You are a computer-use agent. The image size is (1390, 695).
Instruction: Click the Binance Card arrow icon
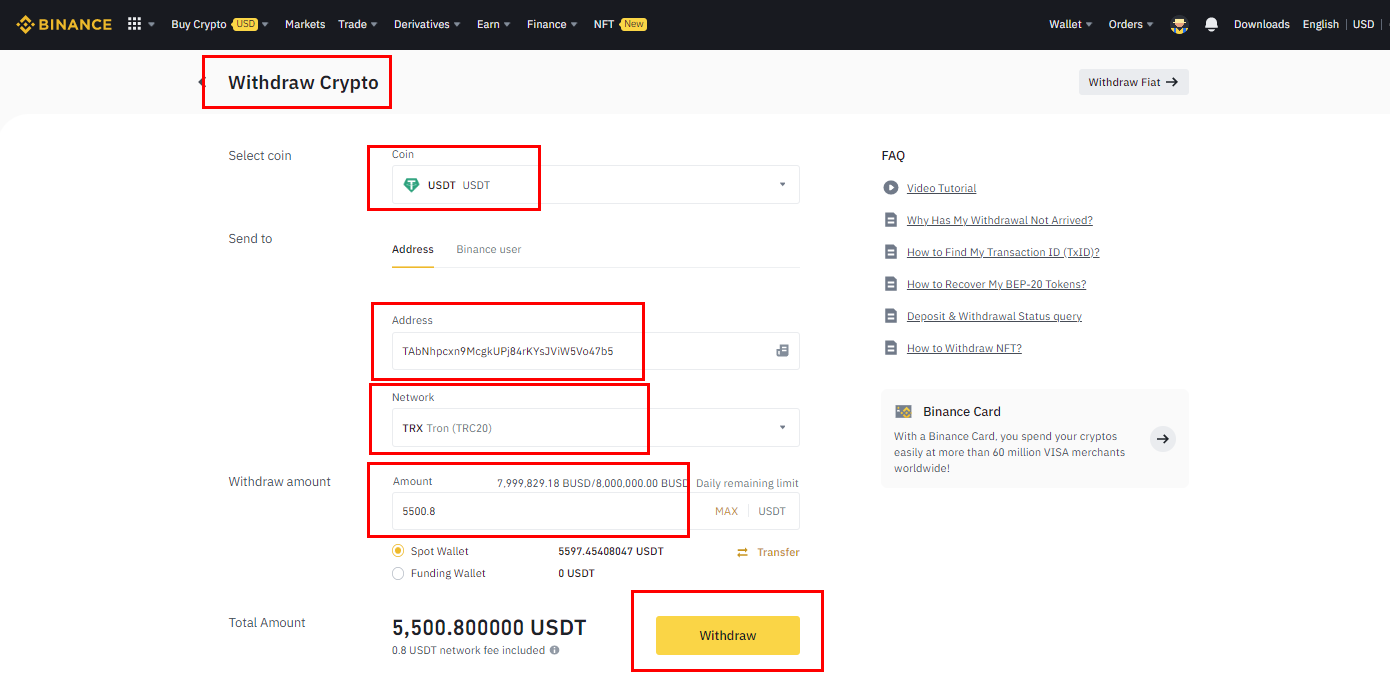point(1162,438)
